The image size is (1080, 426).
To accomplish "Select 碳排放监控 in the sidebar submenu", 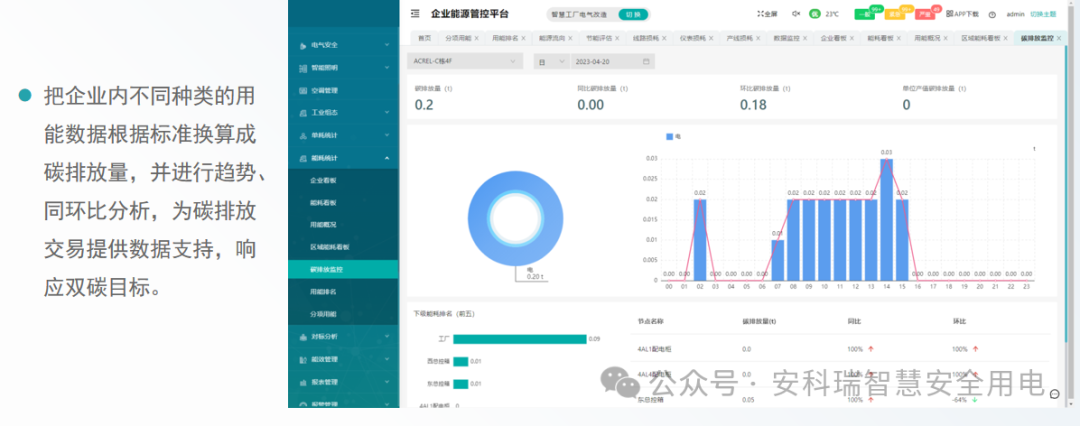I will tap(343, 270).
